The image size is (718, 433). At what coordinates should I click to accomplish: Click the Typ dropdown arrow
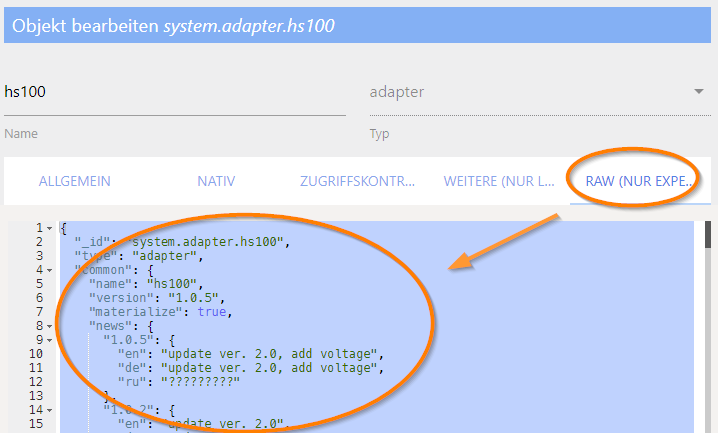pyautogui.click(x=699, y=92)
